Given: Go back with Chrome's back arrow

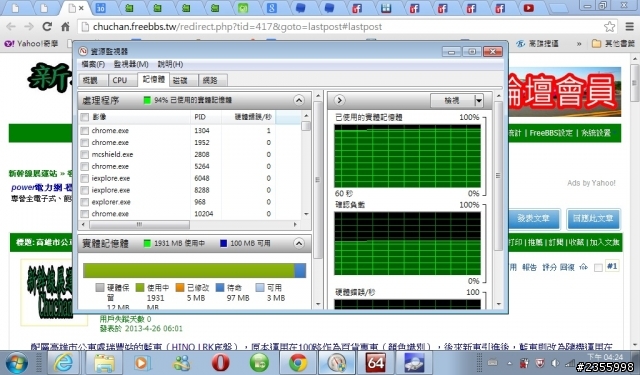Looking at the screenshot, I should coord(11,27).
